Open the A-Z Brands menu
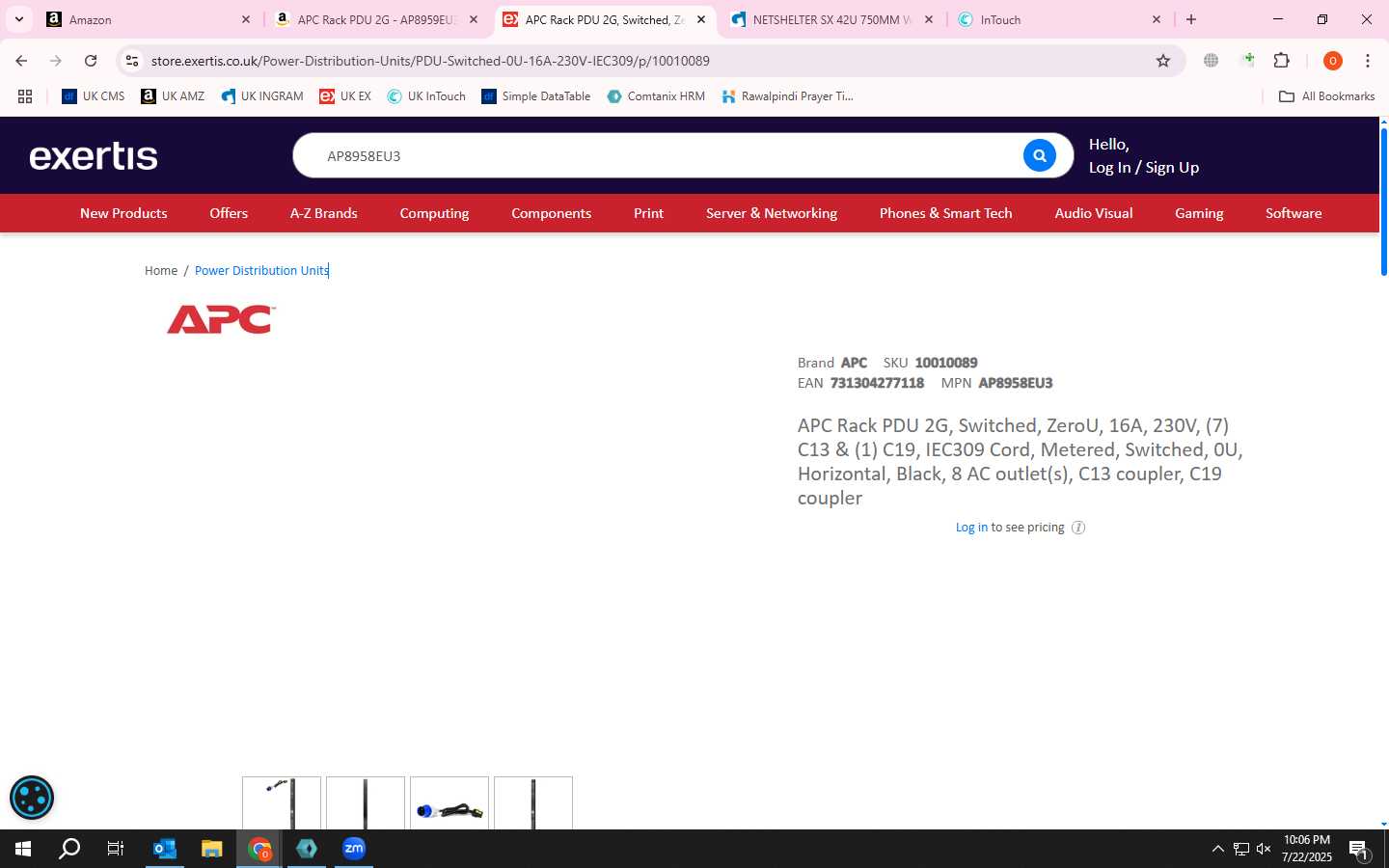 point(324,213)
